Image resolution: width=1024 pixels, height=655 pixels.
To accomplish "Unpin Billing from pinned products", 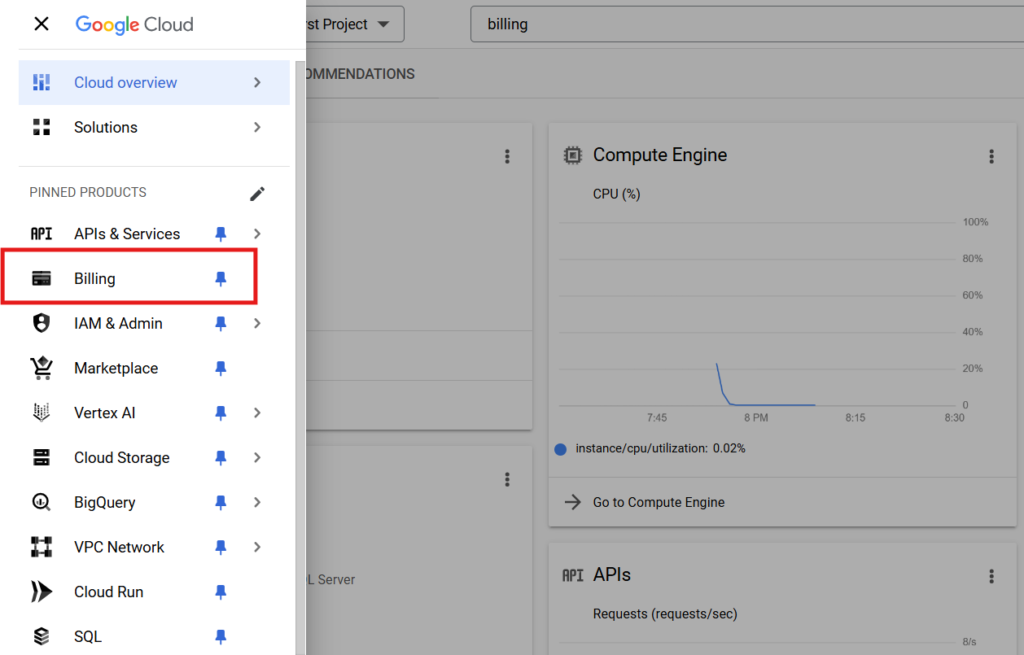I will pyautogui.click(x=221, y=279).
